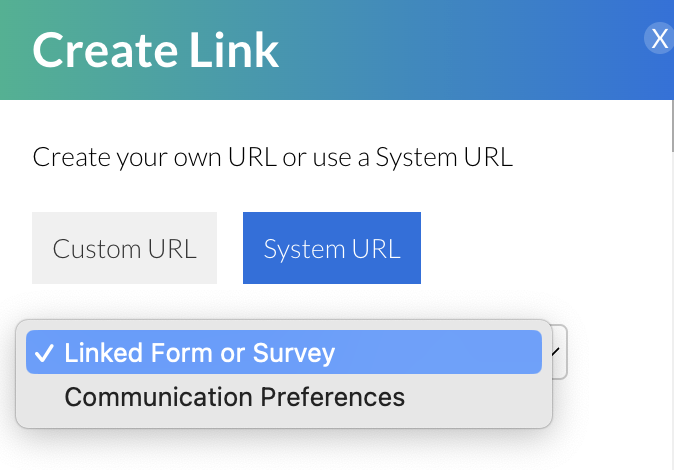
Task: Dismiss the dialog using the X button
Action: click(x=659, y=39)
